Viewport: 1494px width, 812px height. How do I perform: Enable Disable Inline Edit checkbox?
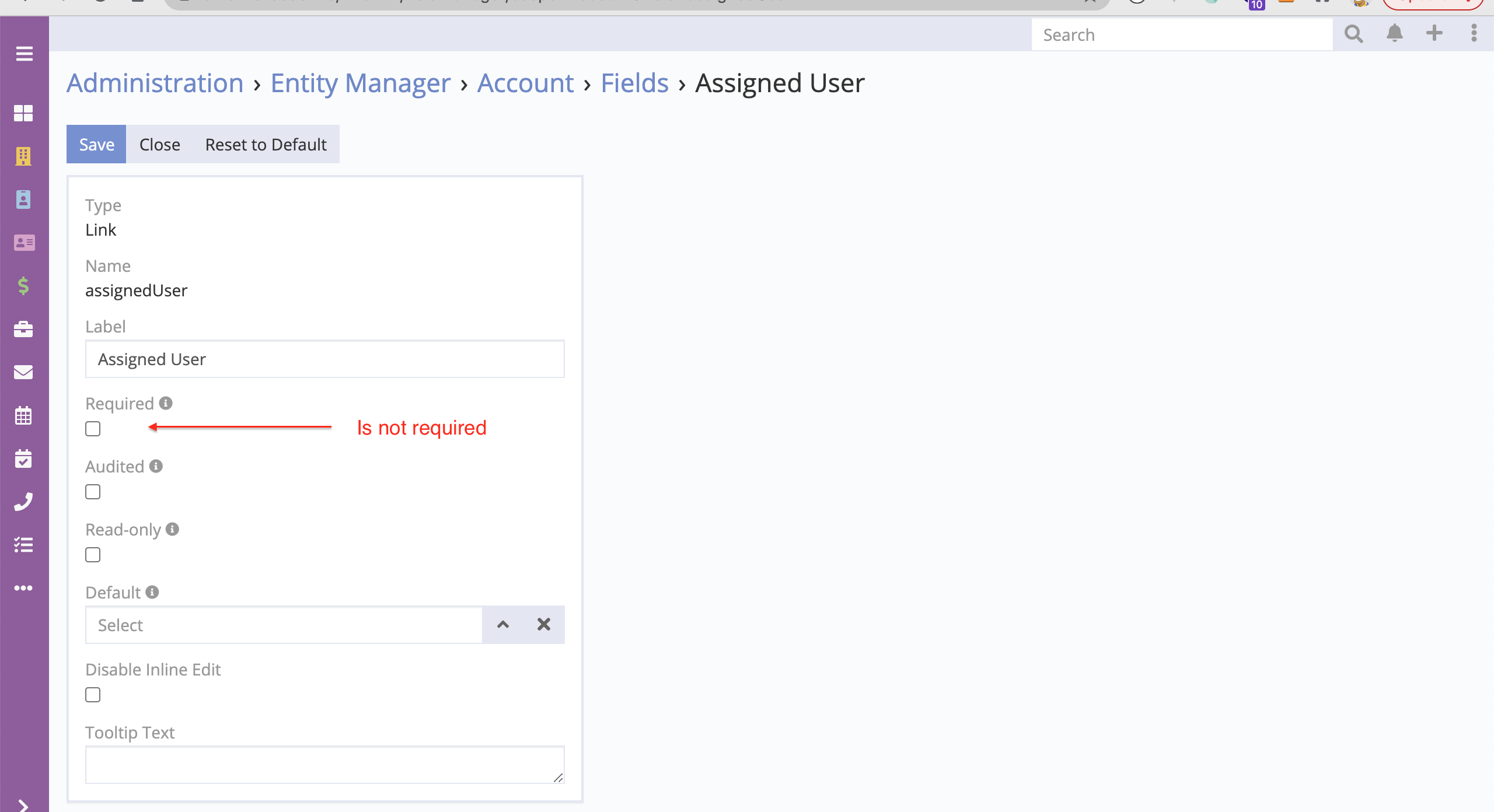tap(93, 695)
